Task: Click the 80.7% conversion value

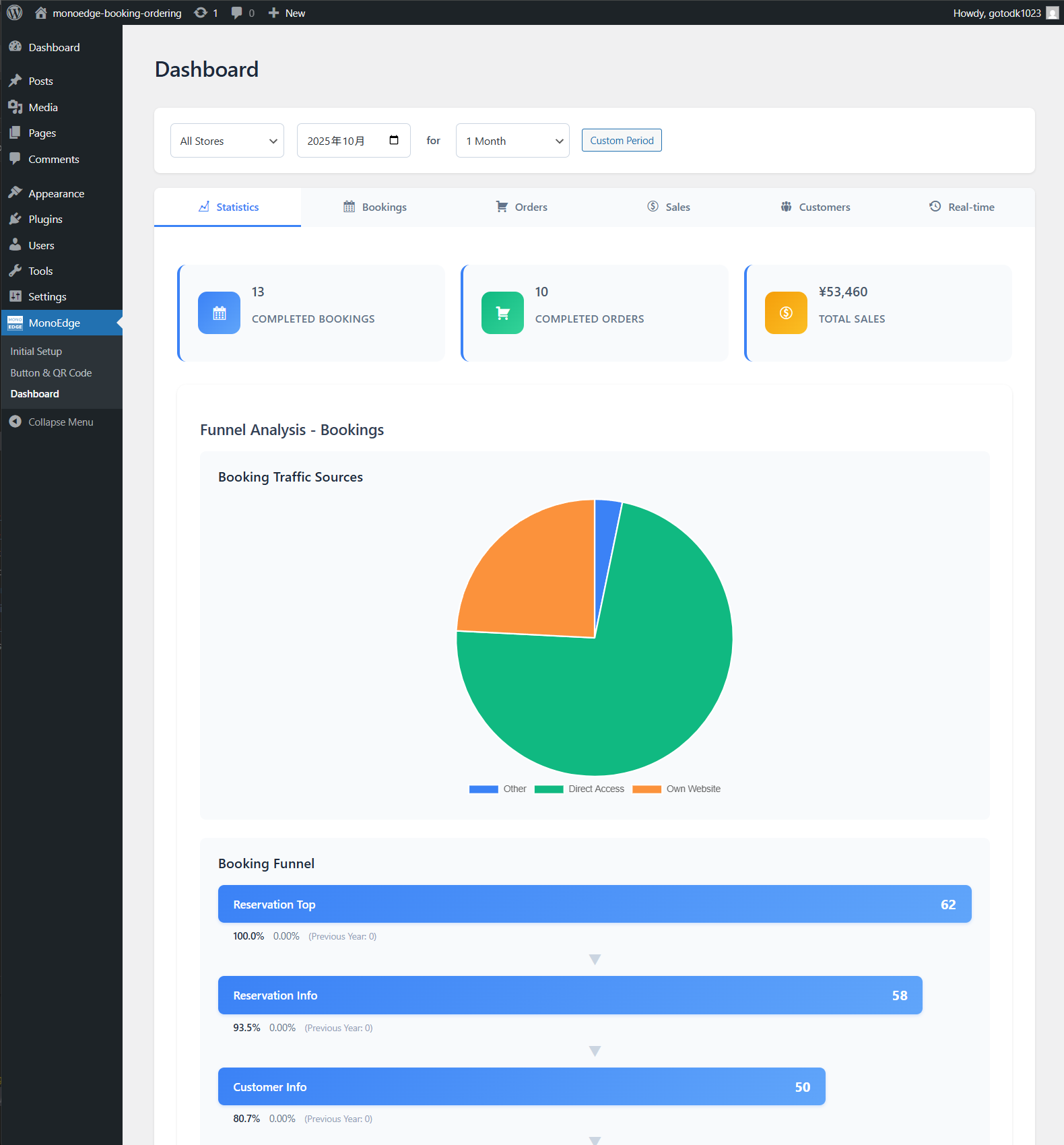Action: point(246,1119)
